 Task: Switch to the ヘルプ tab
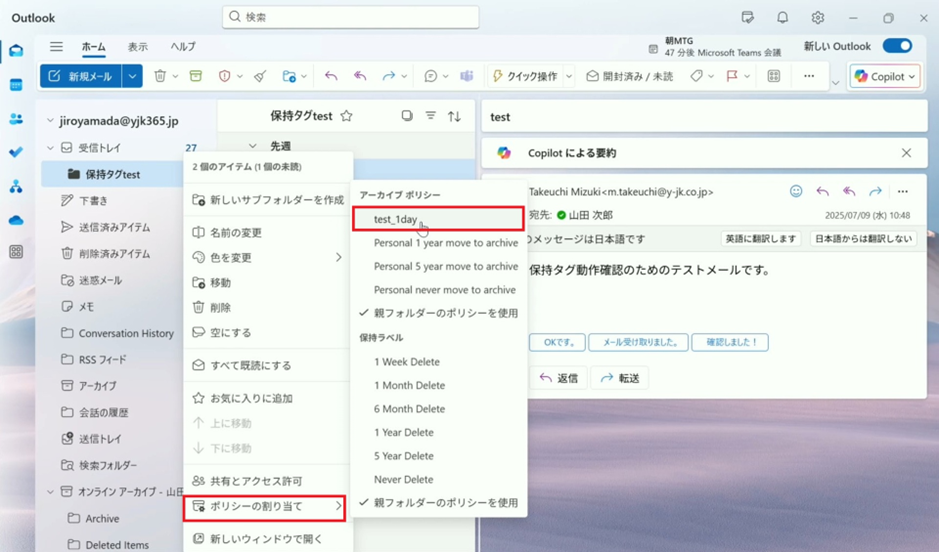183,47
